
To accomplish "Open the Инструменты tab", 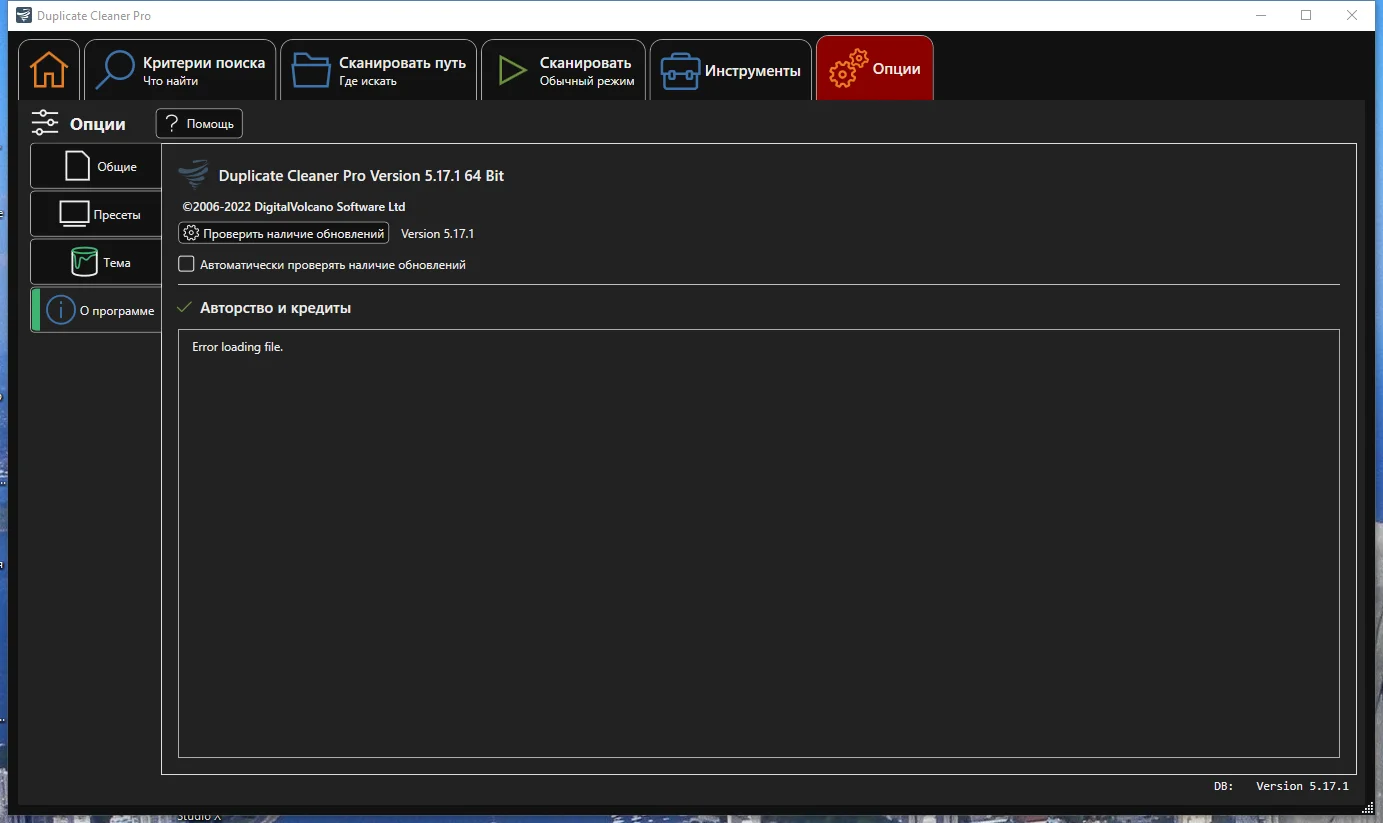I will click(730, 70).
